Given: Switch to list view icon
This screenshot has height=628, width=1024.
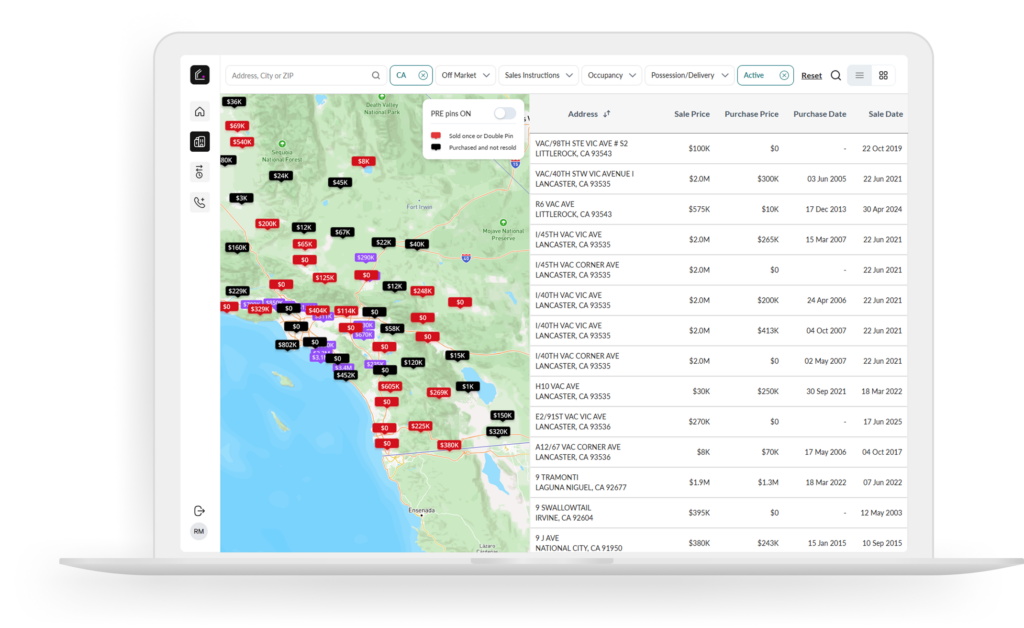Looking at the screenshot, I should (x=859, y=76).
